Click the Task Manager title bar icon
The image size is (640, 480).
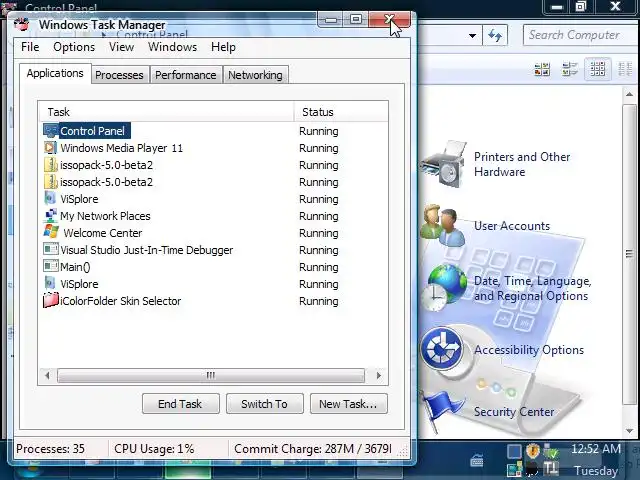[22, 24]
